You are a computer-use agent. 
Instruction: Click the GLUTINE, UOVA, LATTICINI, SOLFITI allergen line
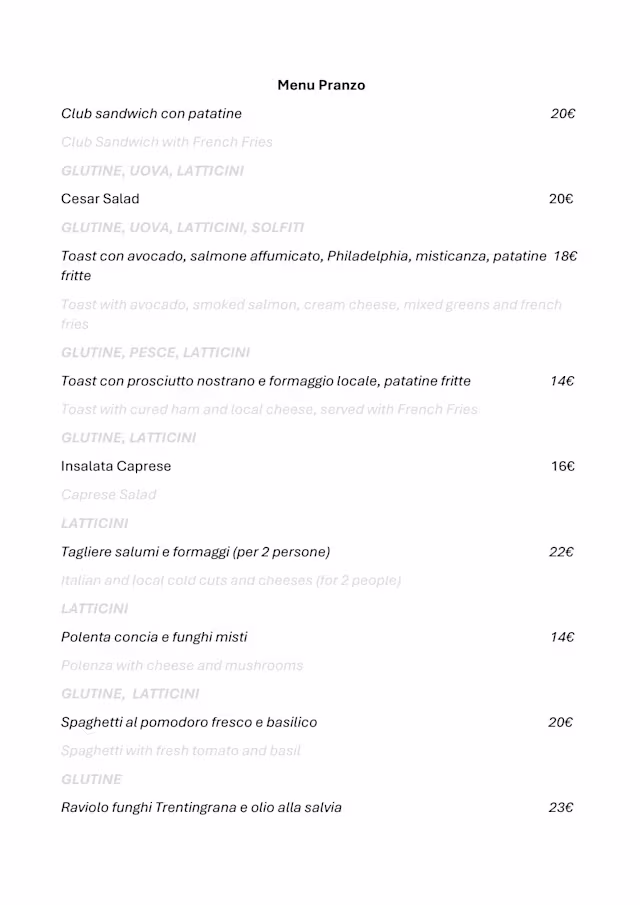[x=182, y=228]
